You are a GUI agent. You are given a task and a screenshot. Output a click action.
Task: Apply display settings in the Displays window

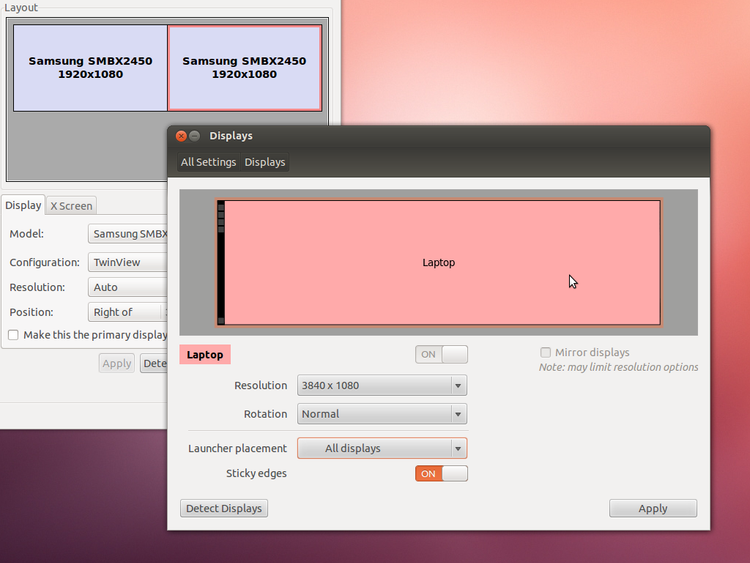pyautogui.click(x=652, y=508)
